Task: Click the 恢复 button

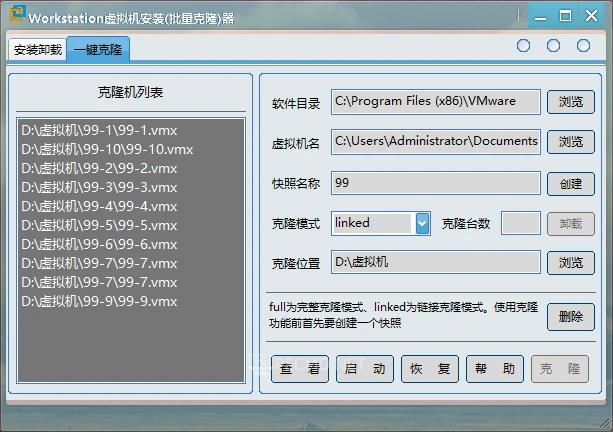Action: (x=430, y=369)
